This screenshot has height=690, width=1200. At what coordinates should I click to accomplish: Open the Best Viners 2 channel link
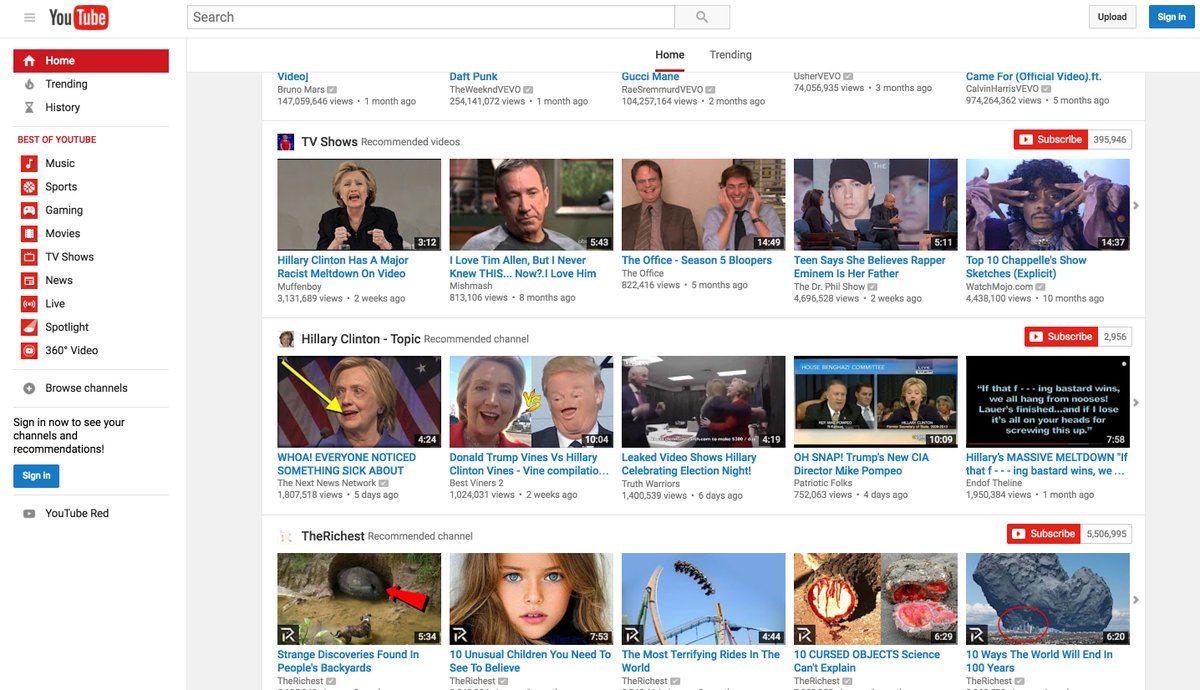click(x=477, y=484)
